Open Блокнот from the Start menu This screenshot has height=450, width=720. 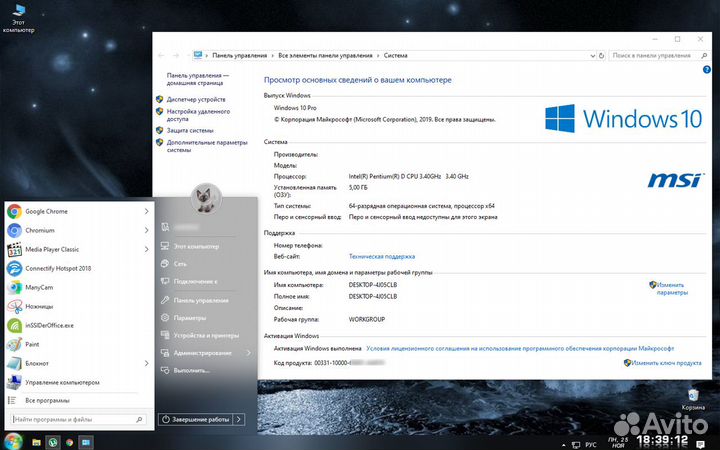[78, 363]
